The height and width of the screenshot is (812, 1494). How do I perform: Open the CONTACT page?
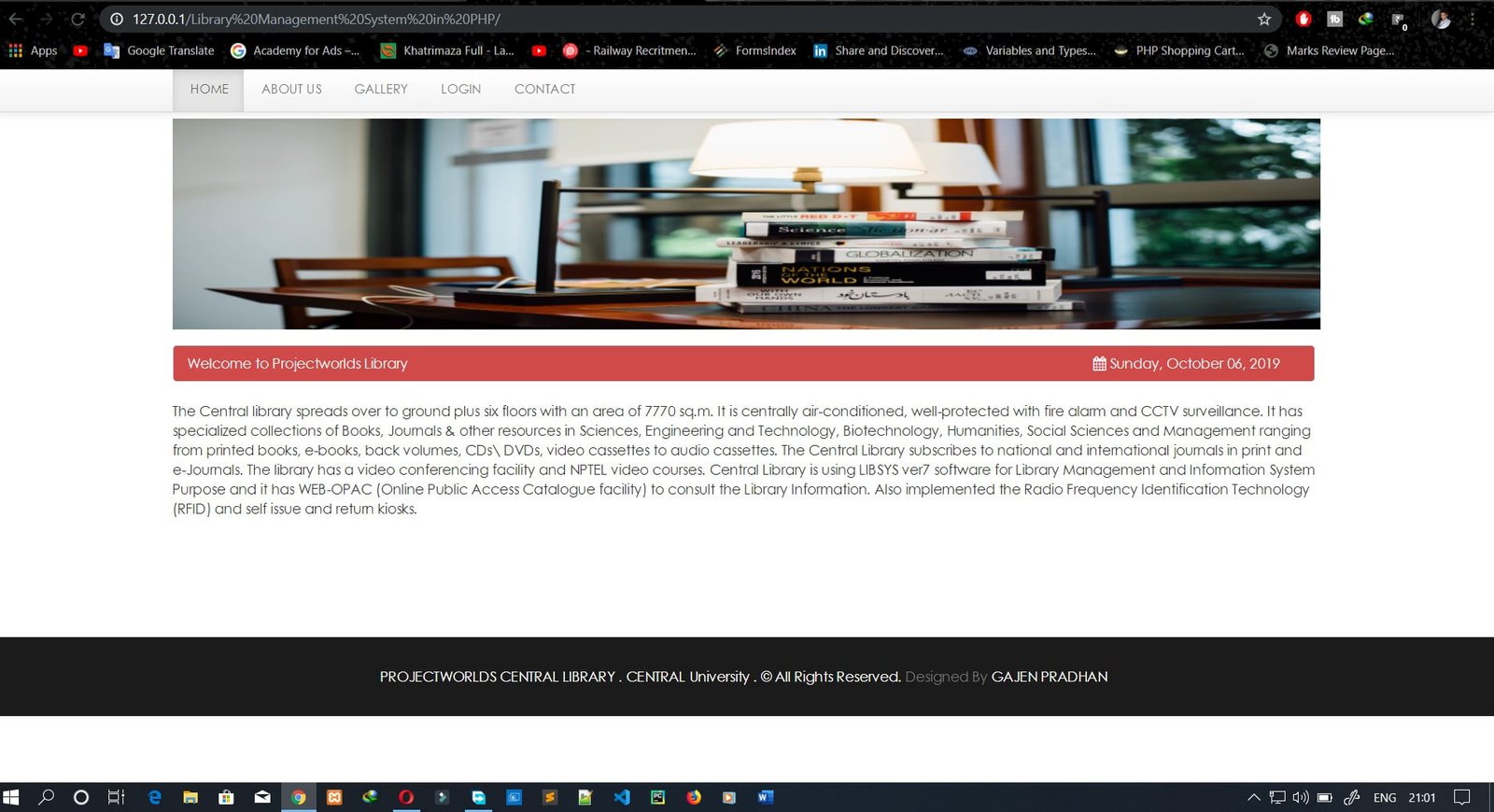(x=544, y=90)
